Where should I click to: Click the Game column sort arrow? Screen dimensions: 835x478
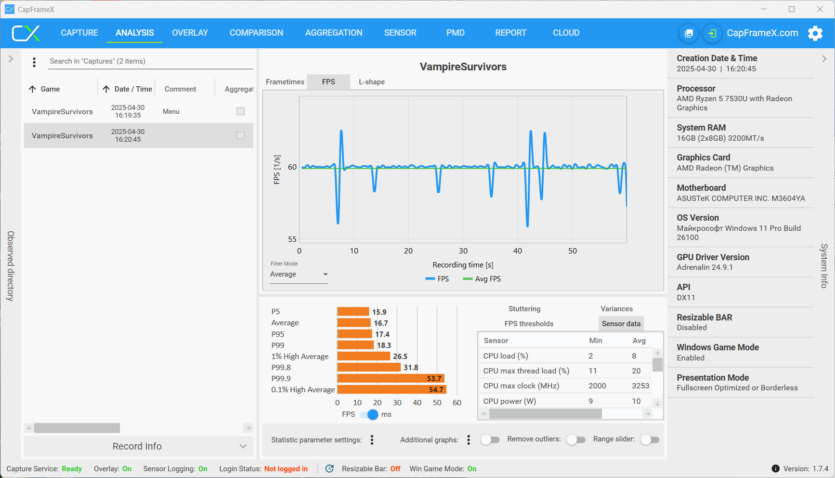[x=32, y=89]
